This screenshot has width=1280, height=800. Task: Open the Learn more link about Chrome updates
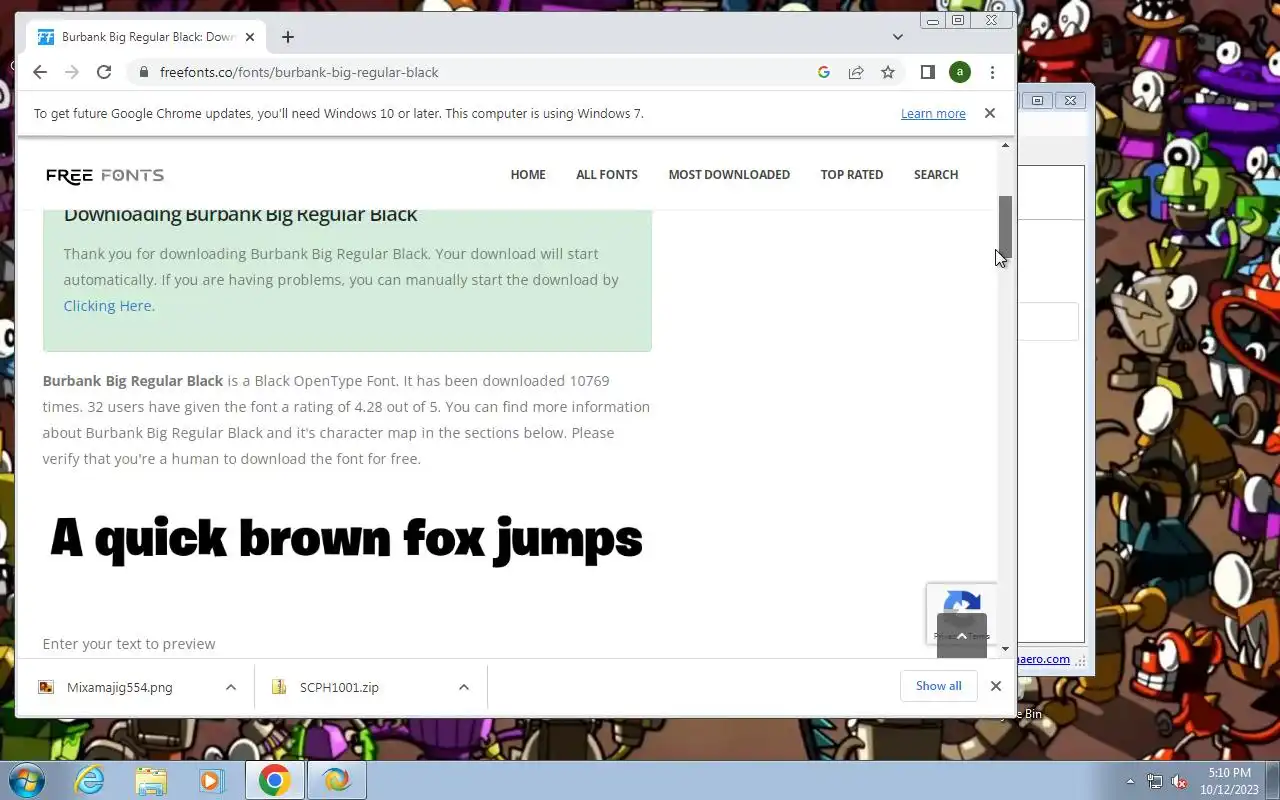(933, 114)
